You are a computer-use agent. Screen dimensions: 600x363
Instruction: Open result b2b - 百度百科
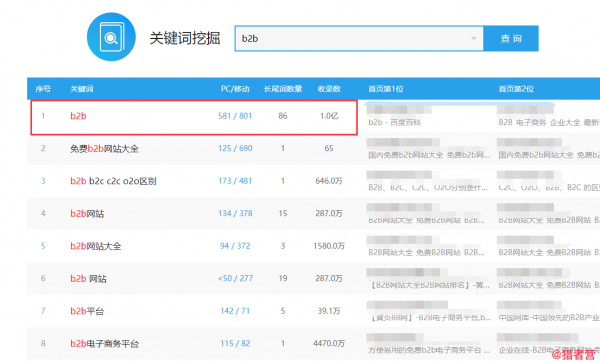[x=395, y=122]
